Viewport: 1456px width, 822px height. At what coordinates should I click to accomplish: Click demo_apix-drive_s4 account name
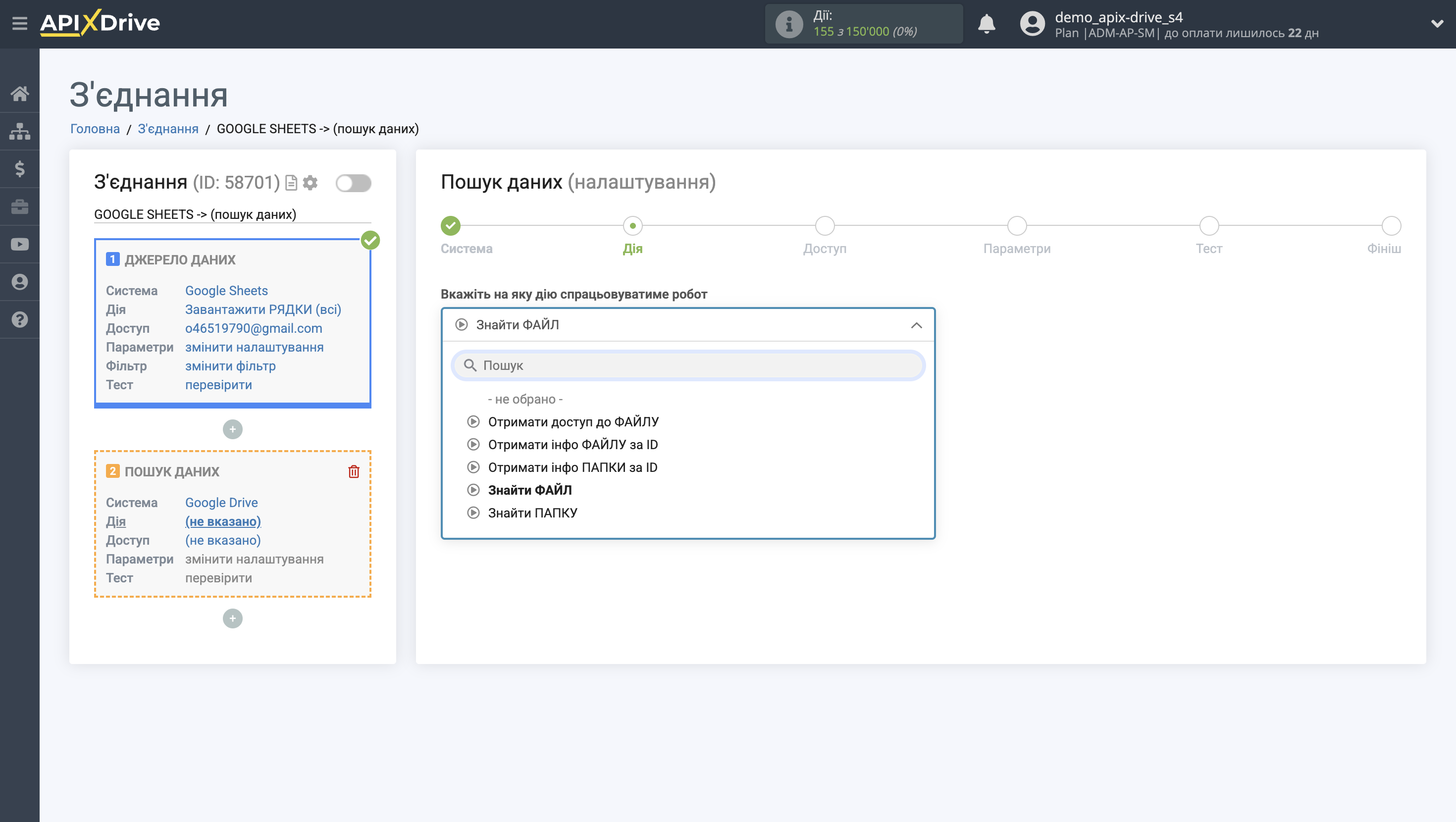(x=1119, y=17)
